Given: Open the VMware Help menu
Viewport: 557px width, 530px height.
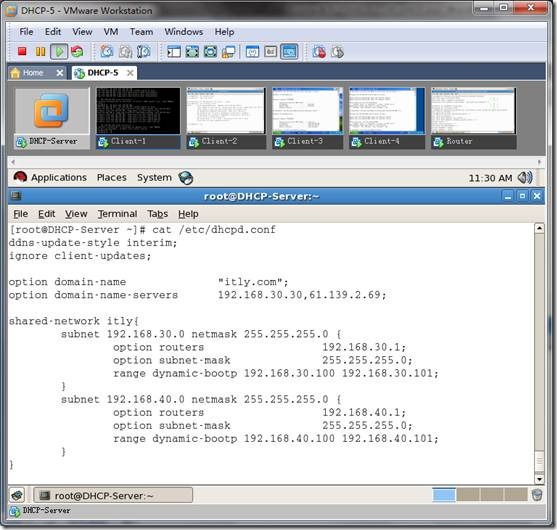Looking at the screenshot, I should coord(224,32).
